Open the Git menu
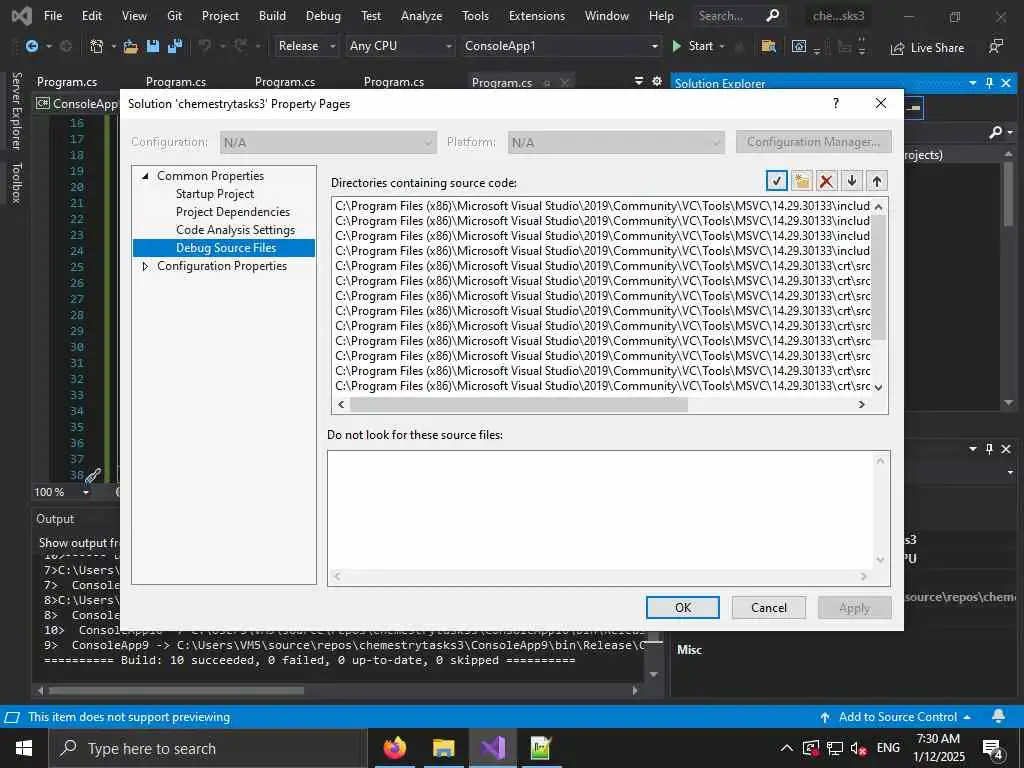The width and height of the screenshot is (1024, 768). coord(174,16)
